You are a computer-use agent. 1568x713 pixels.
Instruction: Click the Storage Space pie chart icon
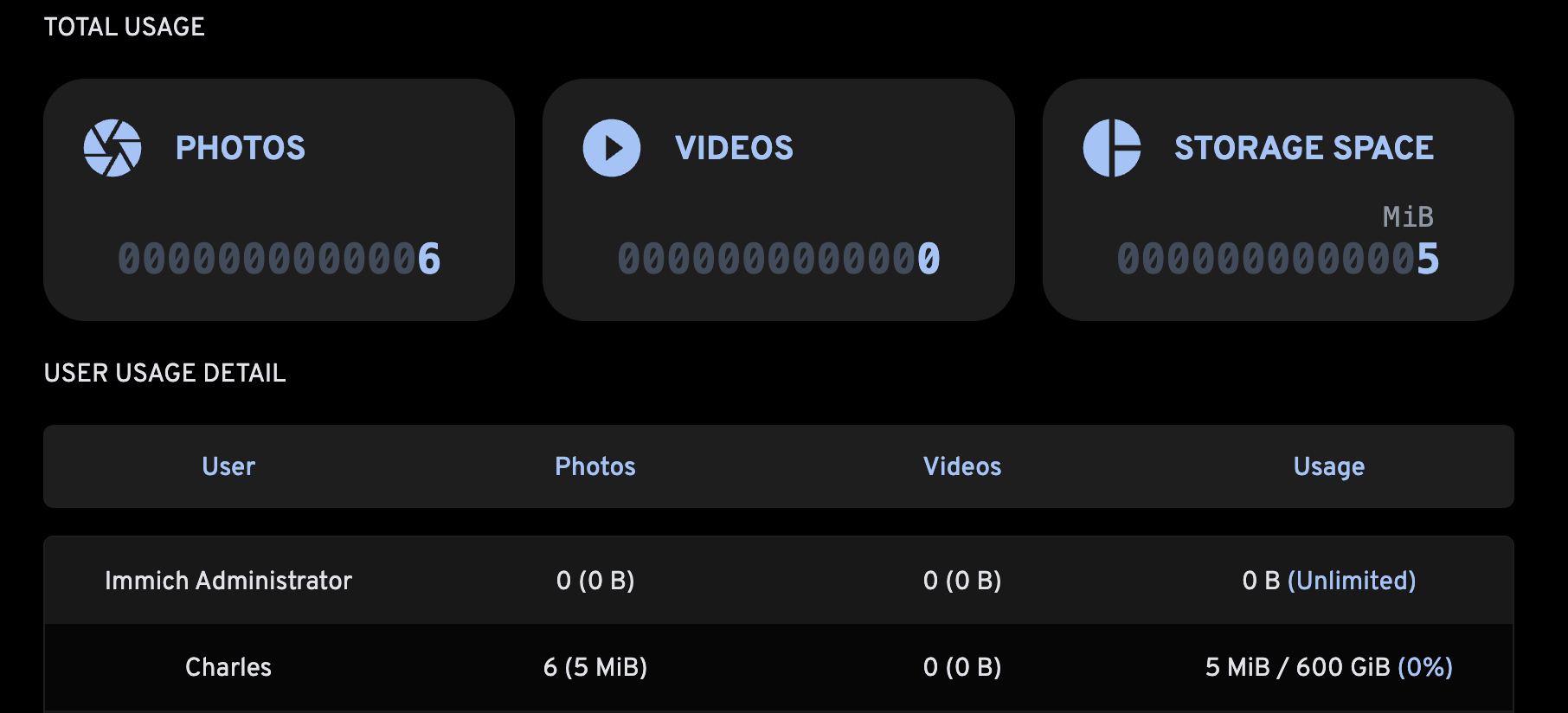pos(1112,148)
